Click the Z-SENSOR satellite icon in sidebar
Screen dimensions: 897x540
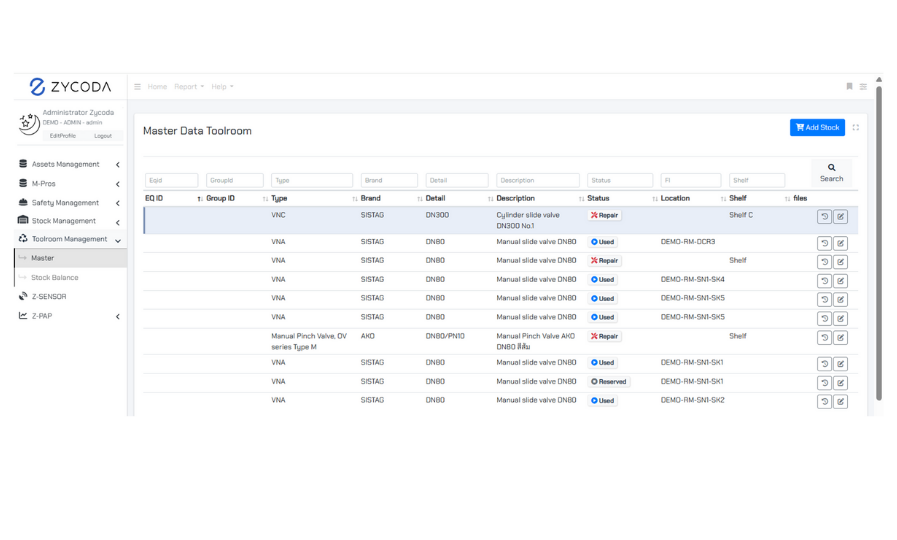23,297
